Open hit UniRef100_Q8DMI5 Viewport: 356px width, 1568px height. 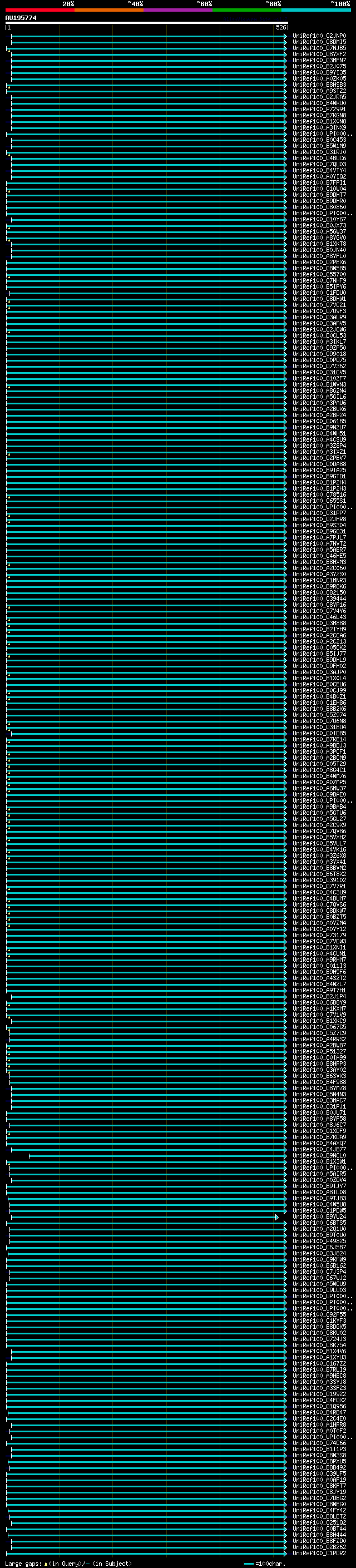tap(319, 42)
